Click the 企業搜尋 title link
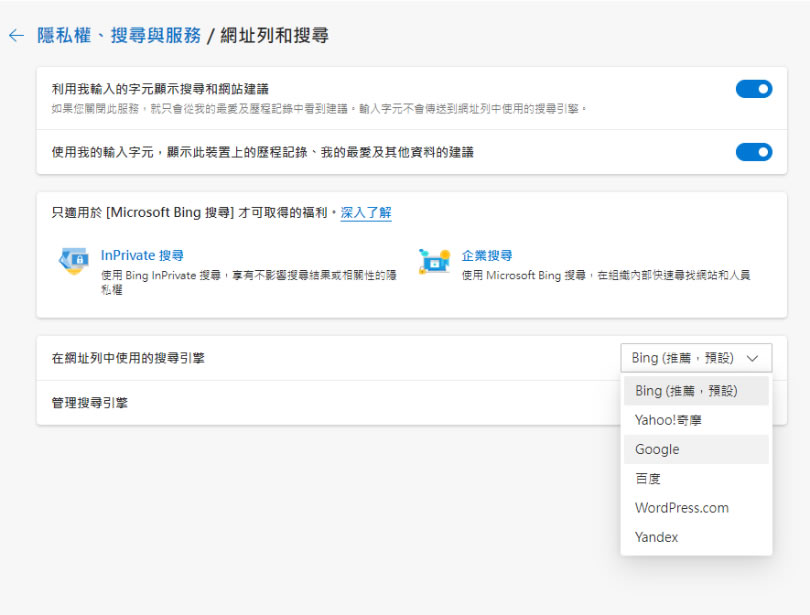 [x=487, y=256]
